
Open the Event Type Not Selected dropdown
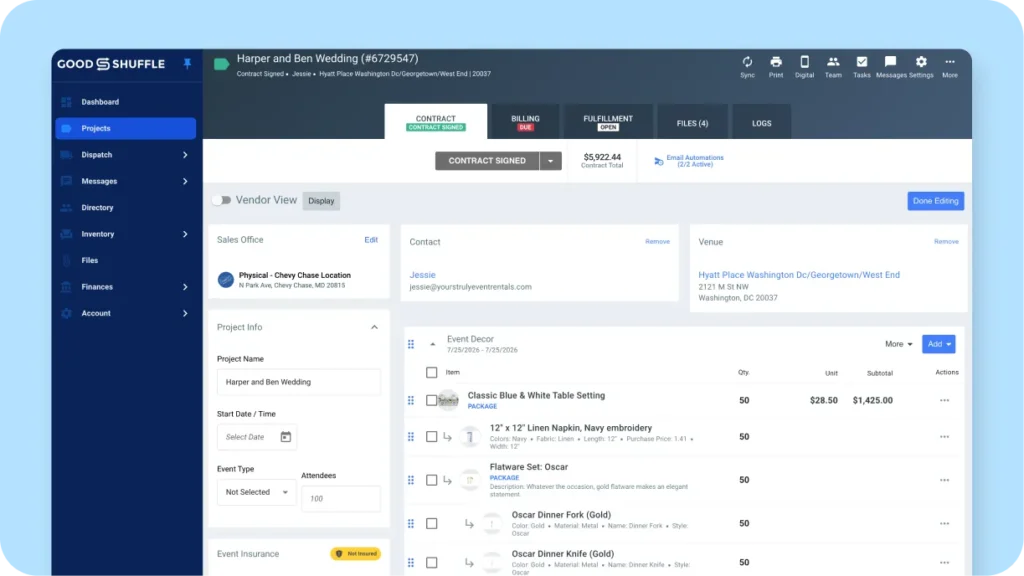click(x=256, y=492)
